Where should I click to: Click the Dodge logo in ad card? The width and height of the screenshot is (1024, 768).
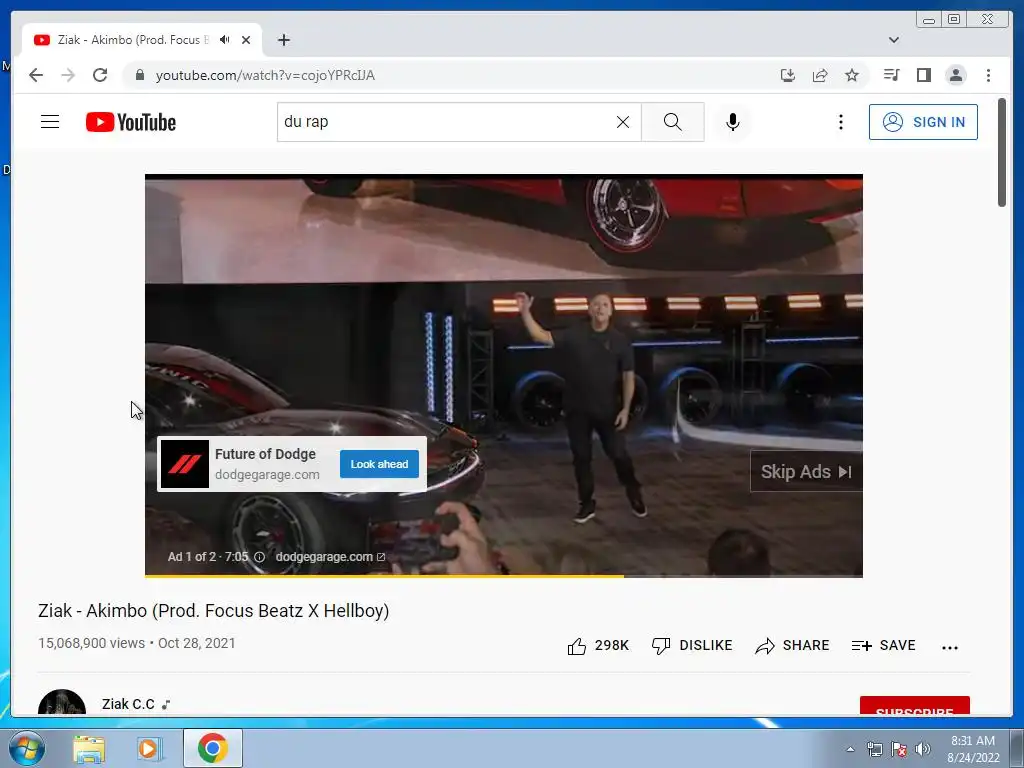(184, 464)
